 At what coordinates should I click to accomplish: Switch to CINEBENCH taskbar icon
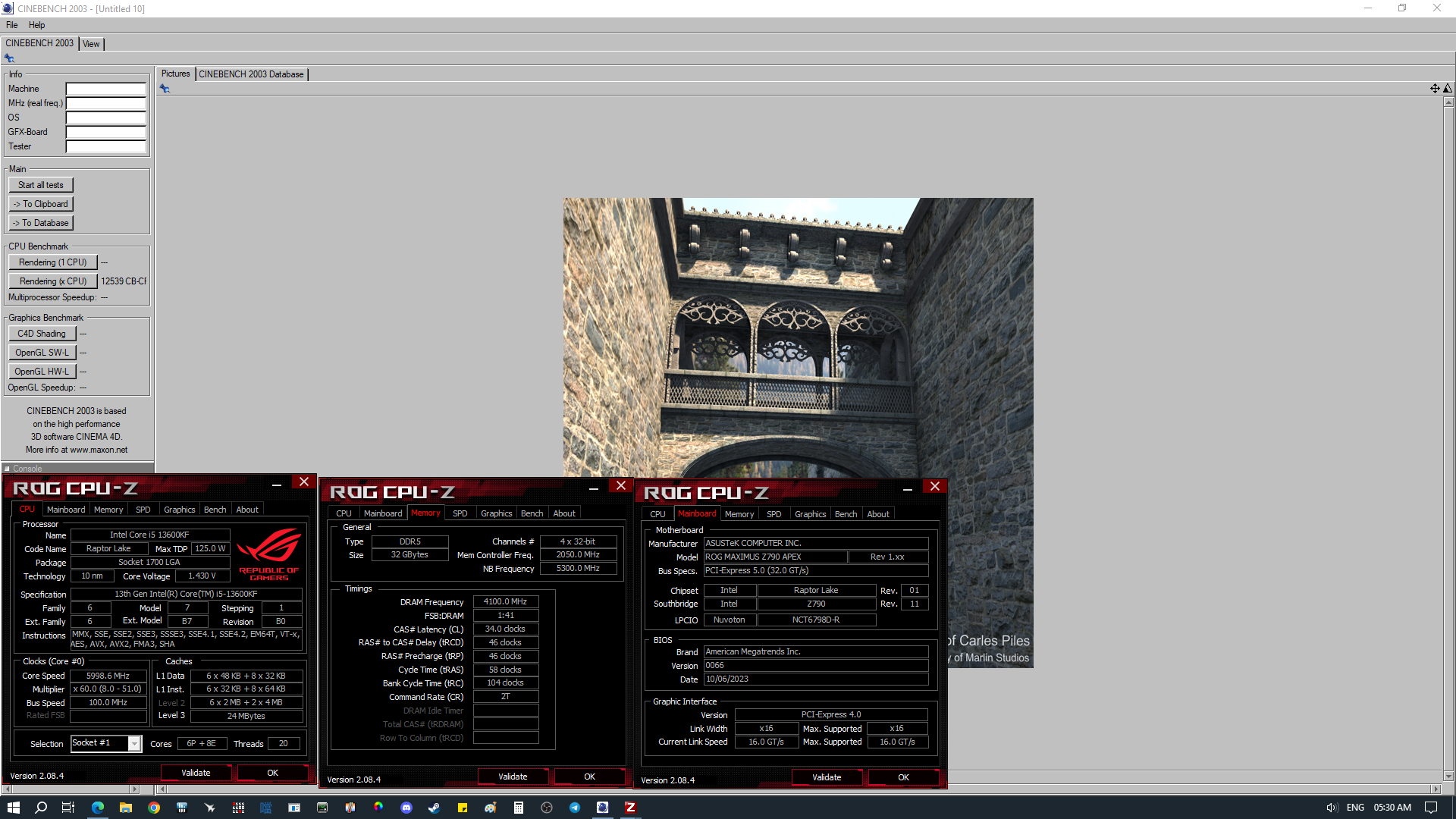point(603,808)
